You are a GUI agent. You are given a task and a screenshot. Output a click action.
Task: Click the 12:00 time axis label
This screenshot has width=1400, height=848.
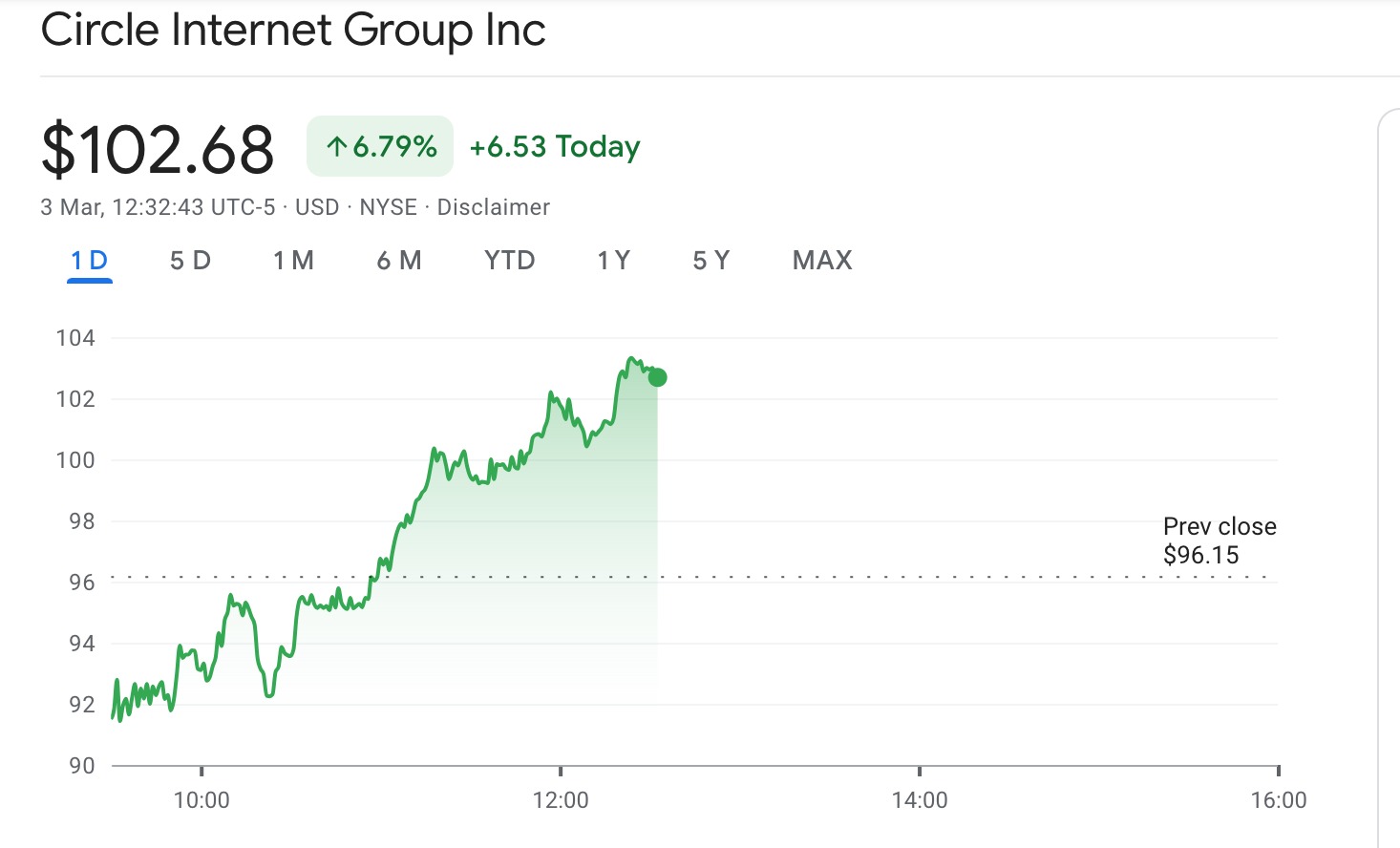click(561, 800)
